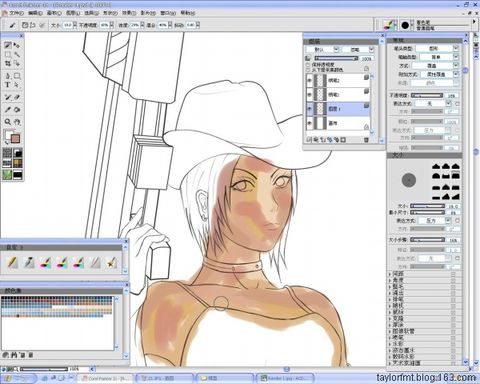Image resolution: width=480 pixels, height=384 pixels.
Task: Open the Canvas menu
Action: pos(54,13)
